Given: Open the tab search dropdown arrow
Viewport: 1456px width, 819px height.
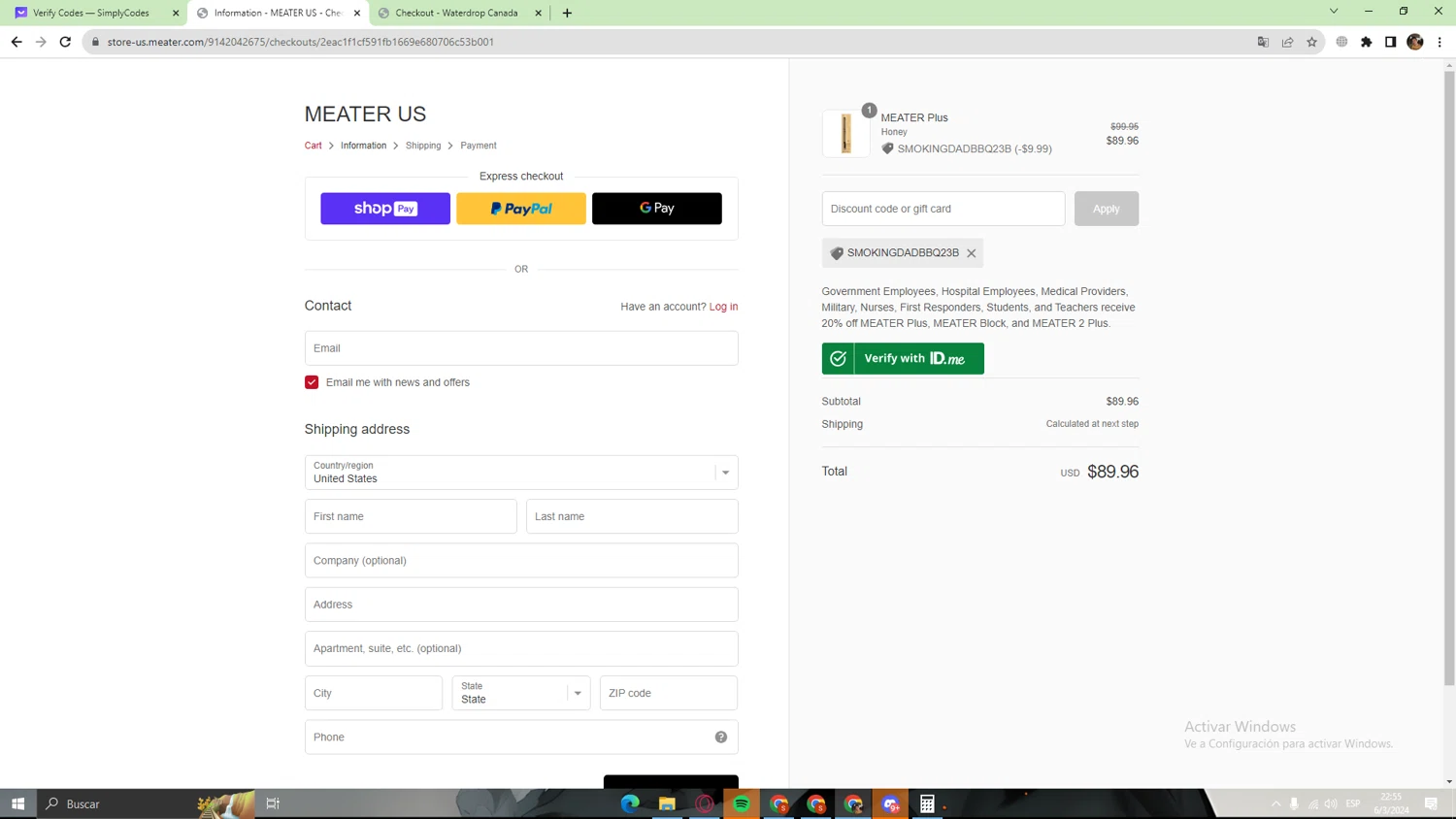Looking at the screenshot, I should [x=1334, y=12].
